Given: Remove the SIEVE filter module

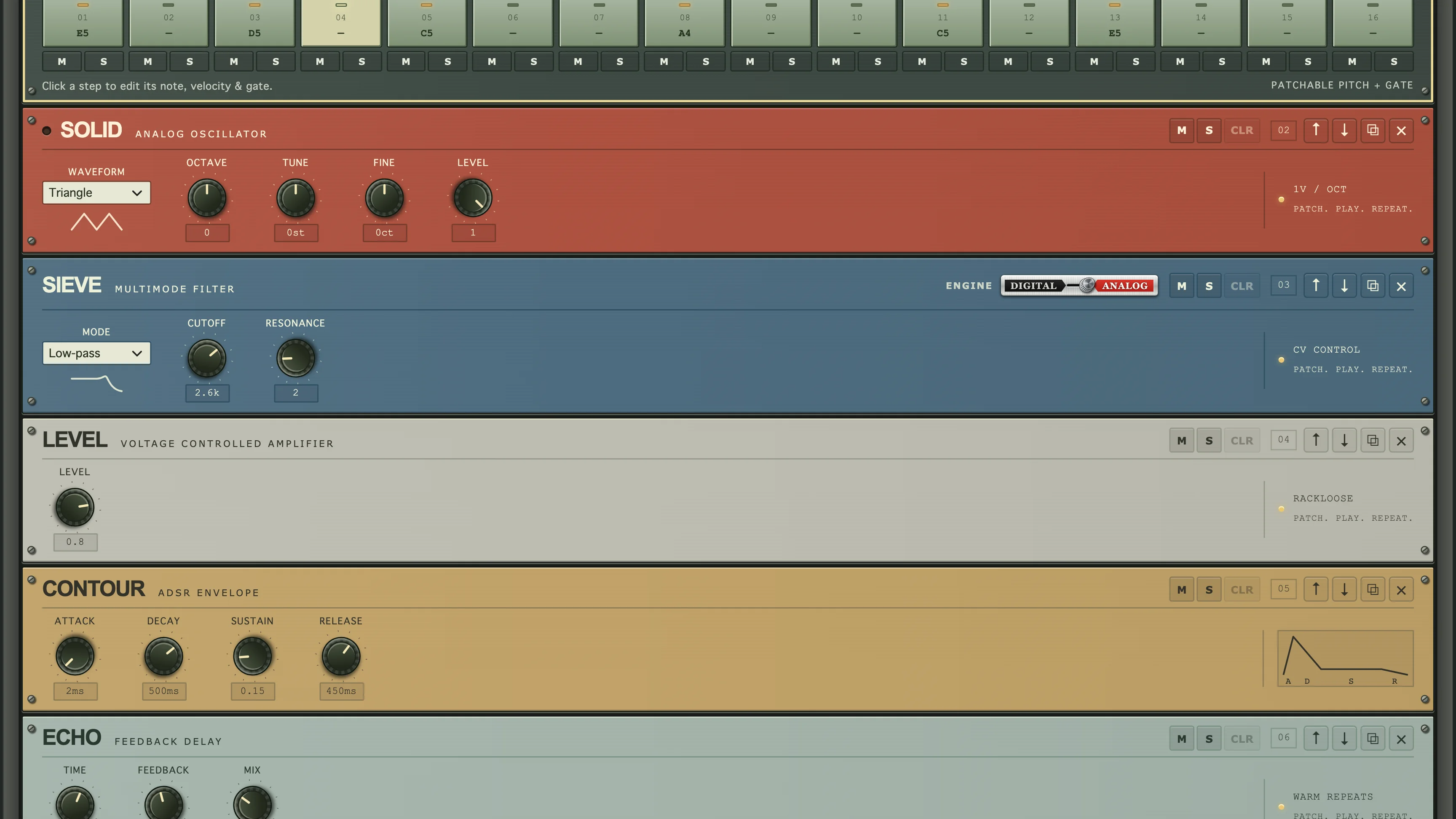Looking at the screenshot, I should (x=1401, y=286).
